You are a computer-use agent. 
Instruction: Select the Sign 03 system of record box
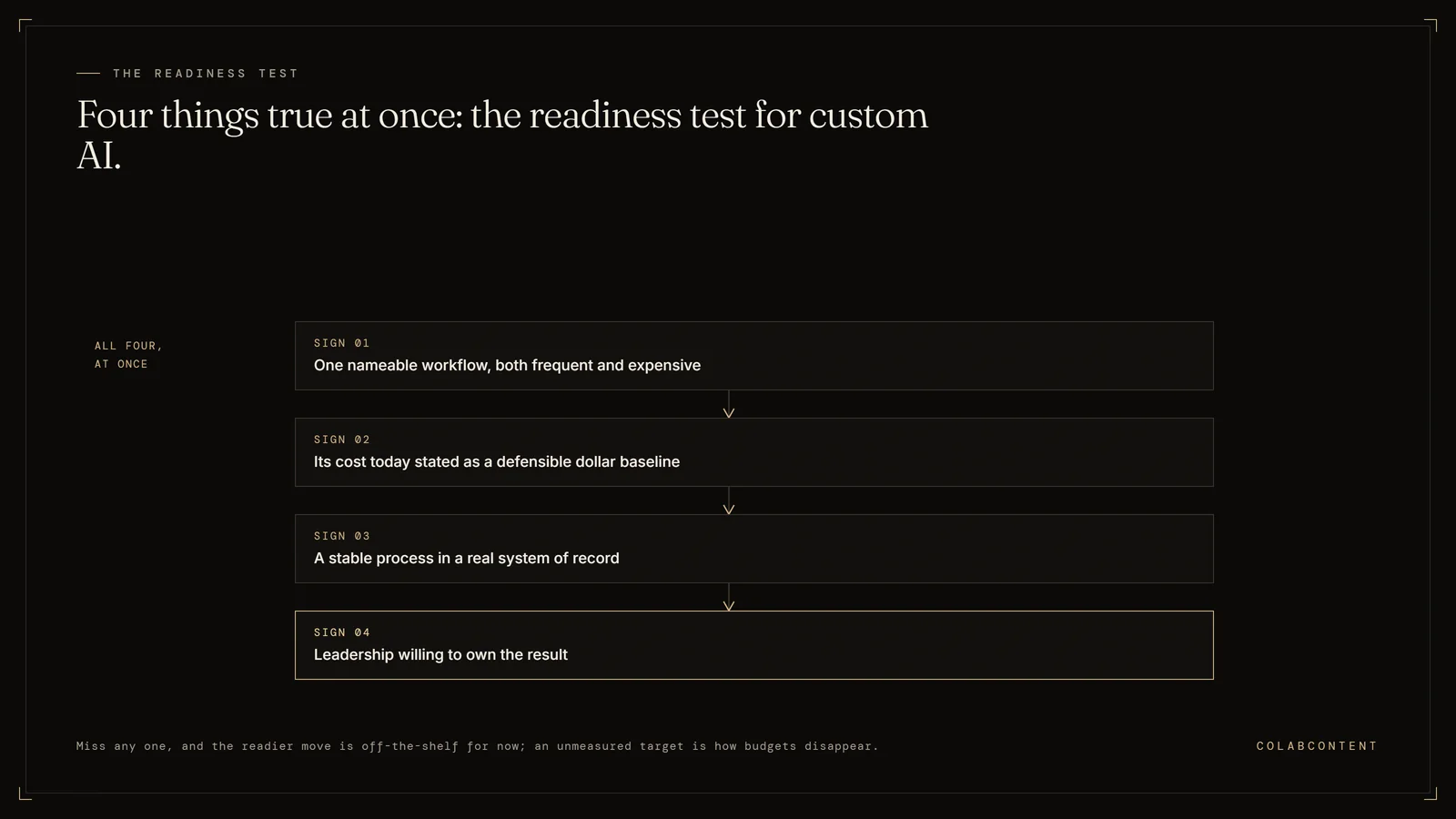[753, 549]
